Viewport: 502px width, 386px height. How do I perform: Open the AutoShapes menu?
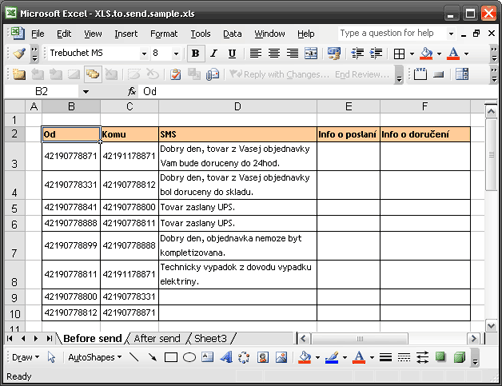click(95, 357)
